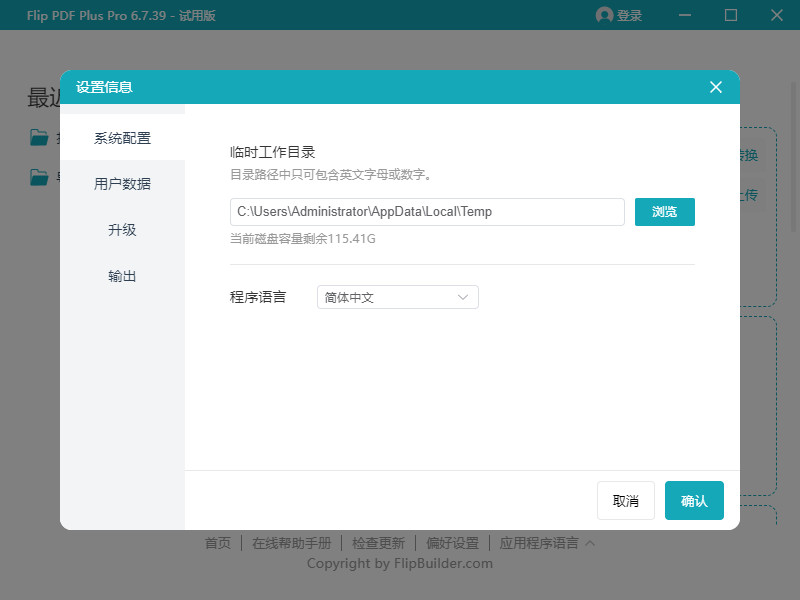Click the chevron on the 简体中文 combo box
The width and height of the screenshot is (800, 600).
(x=462, y=297)
